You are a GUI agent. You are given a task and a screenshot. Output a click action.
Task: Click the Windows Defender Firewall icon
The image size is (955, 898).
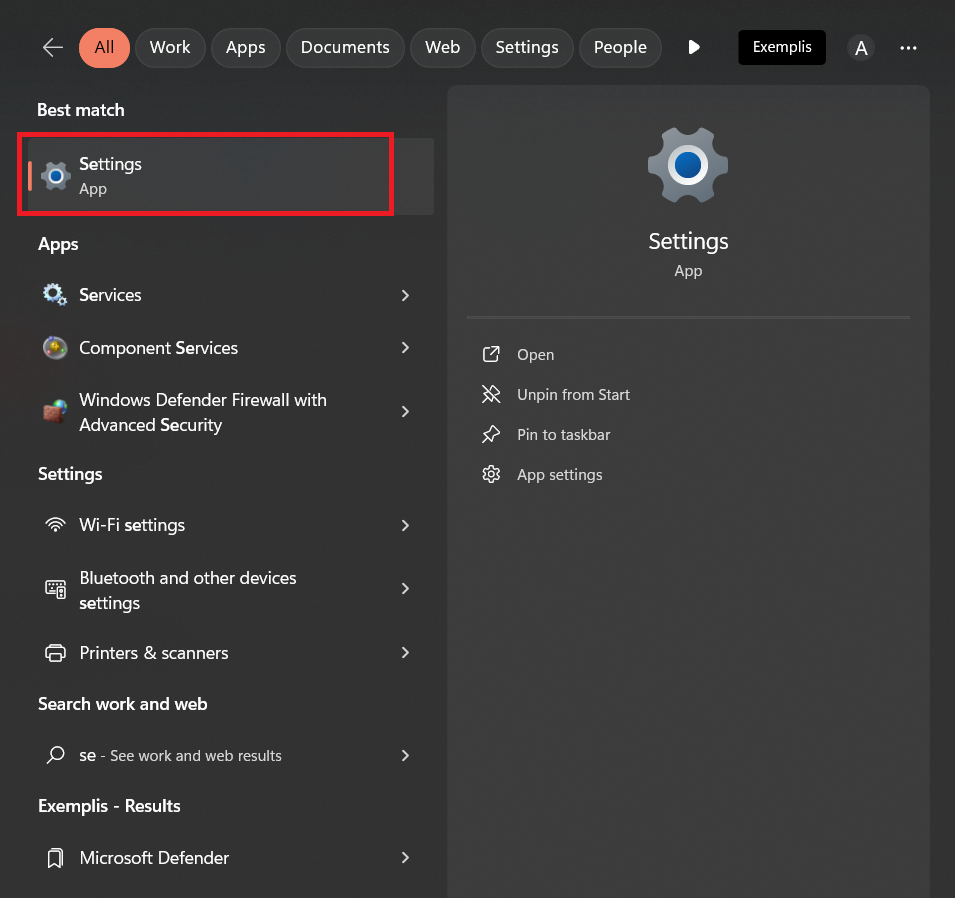(x=55, y=412)
